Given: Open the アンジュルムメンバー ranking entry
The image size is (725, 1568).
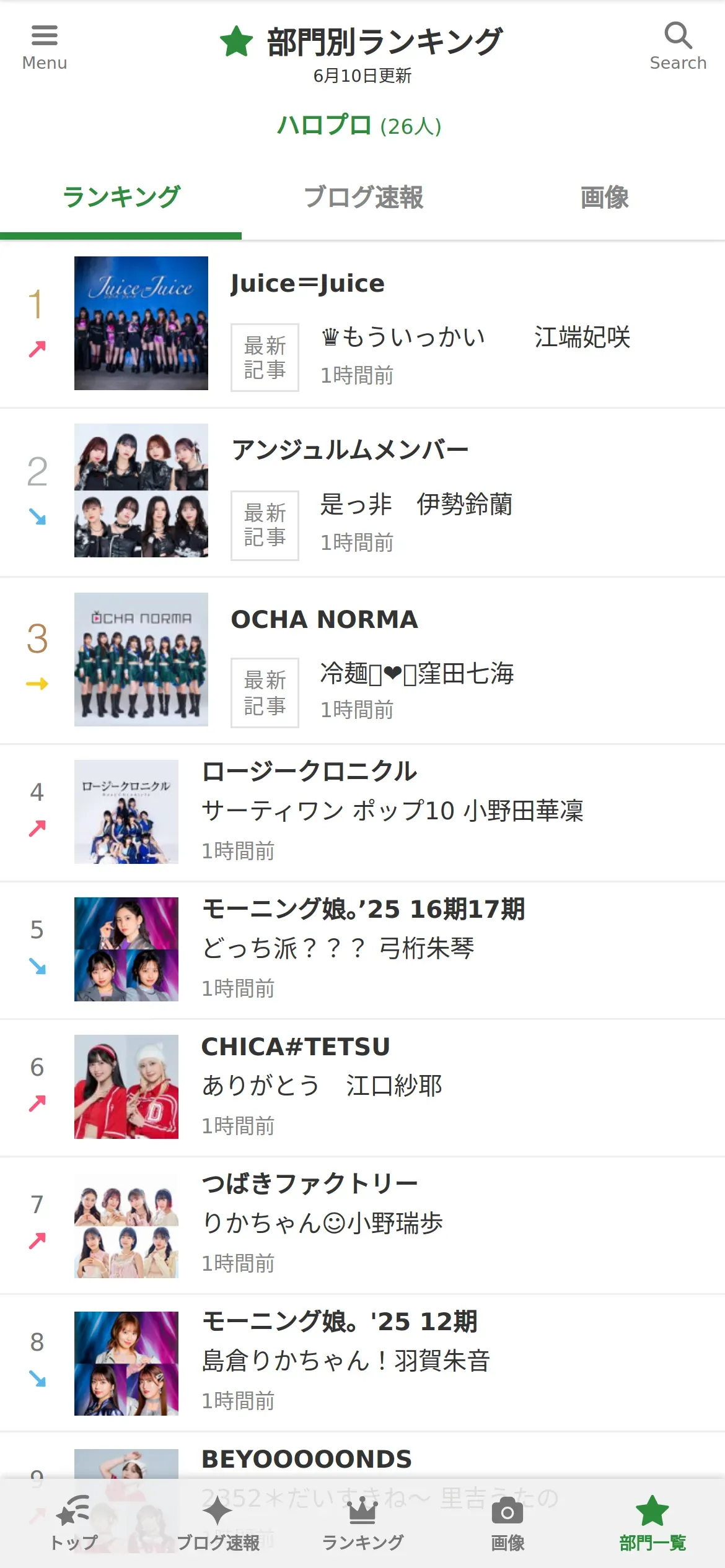Looking at the screenshot, I should (x=350, y=450).
